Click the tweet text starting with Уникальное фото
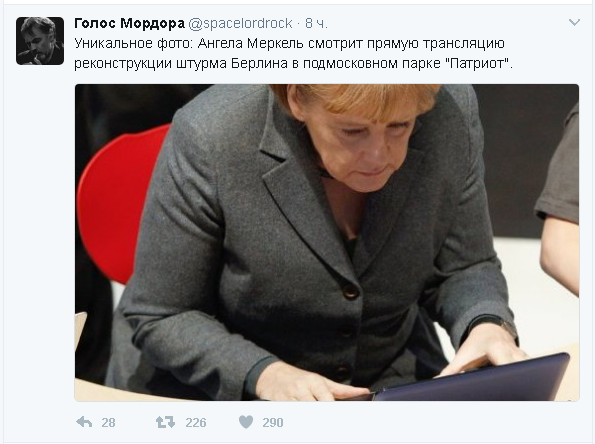The image size is (595, 444). pos(293,53)
